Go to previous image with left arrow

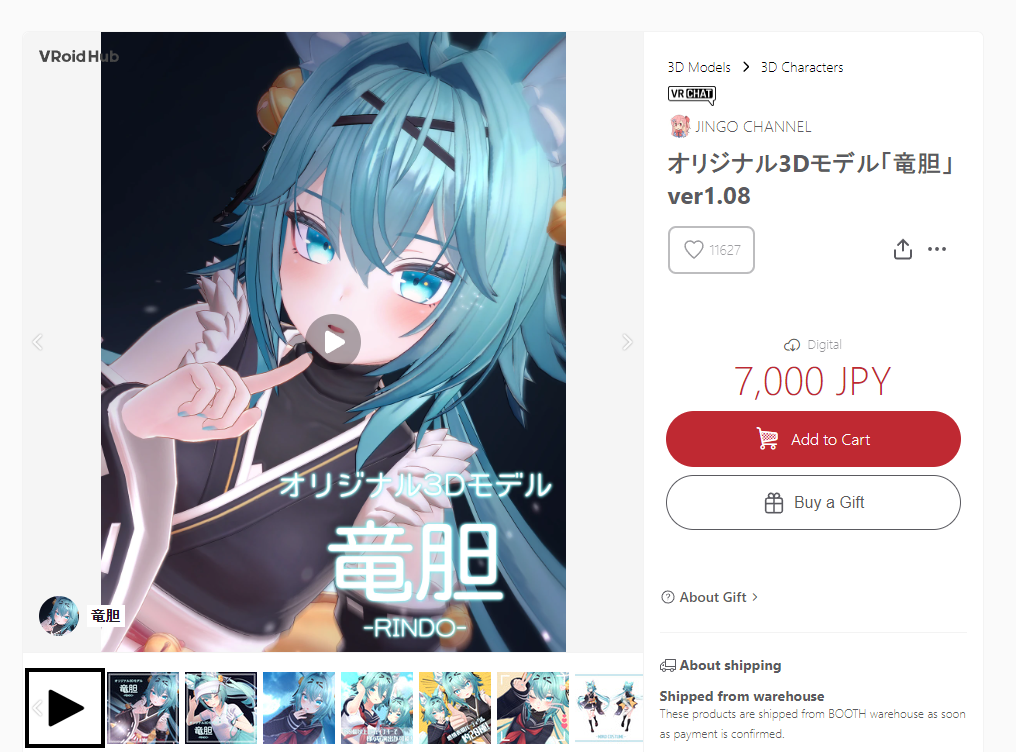[38, 342]
